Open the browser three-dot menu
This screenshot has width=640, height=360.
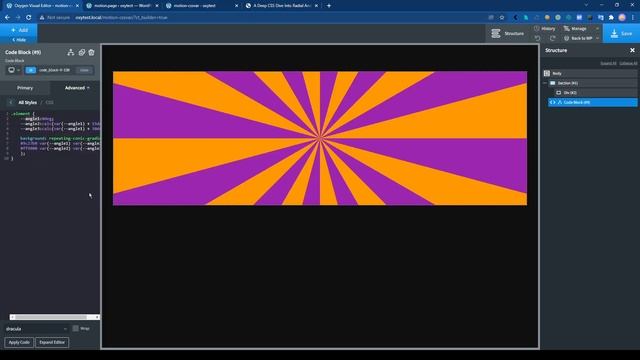[633, 18]
